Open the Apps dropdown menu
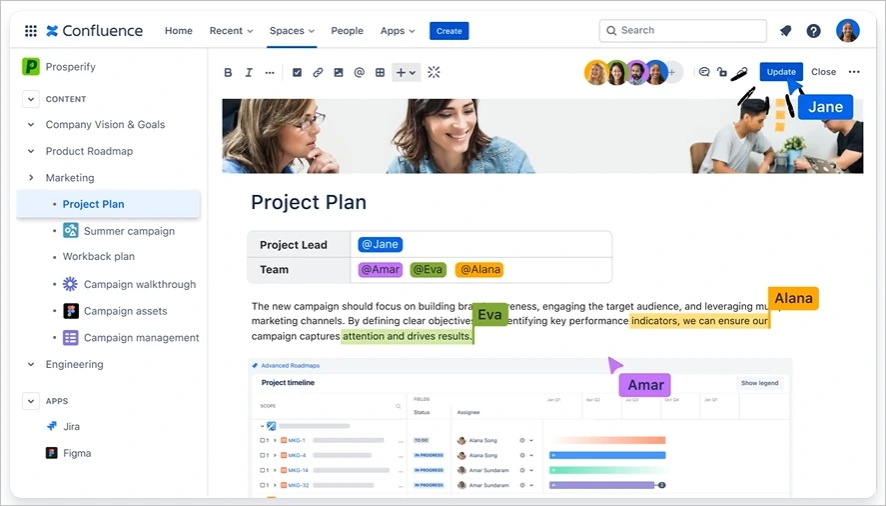Screen dimensions: 886x506 click(398, 31)
